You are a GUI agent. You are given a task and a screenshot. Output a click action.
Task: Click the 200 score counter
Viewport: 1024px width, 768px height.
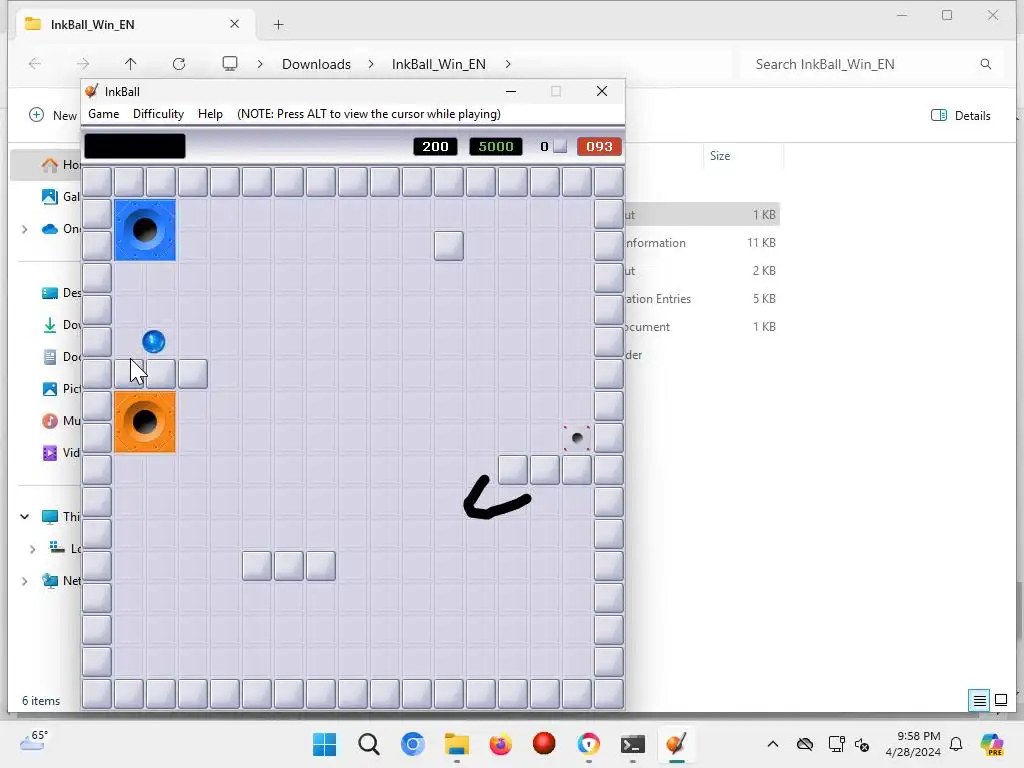435,146
